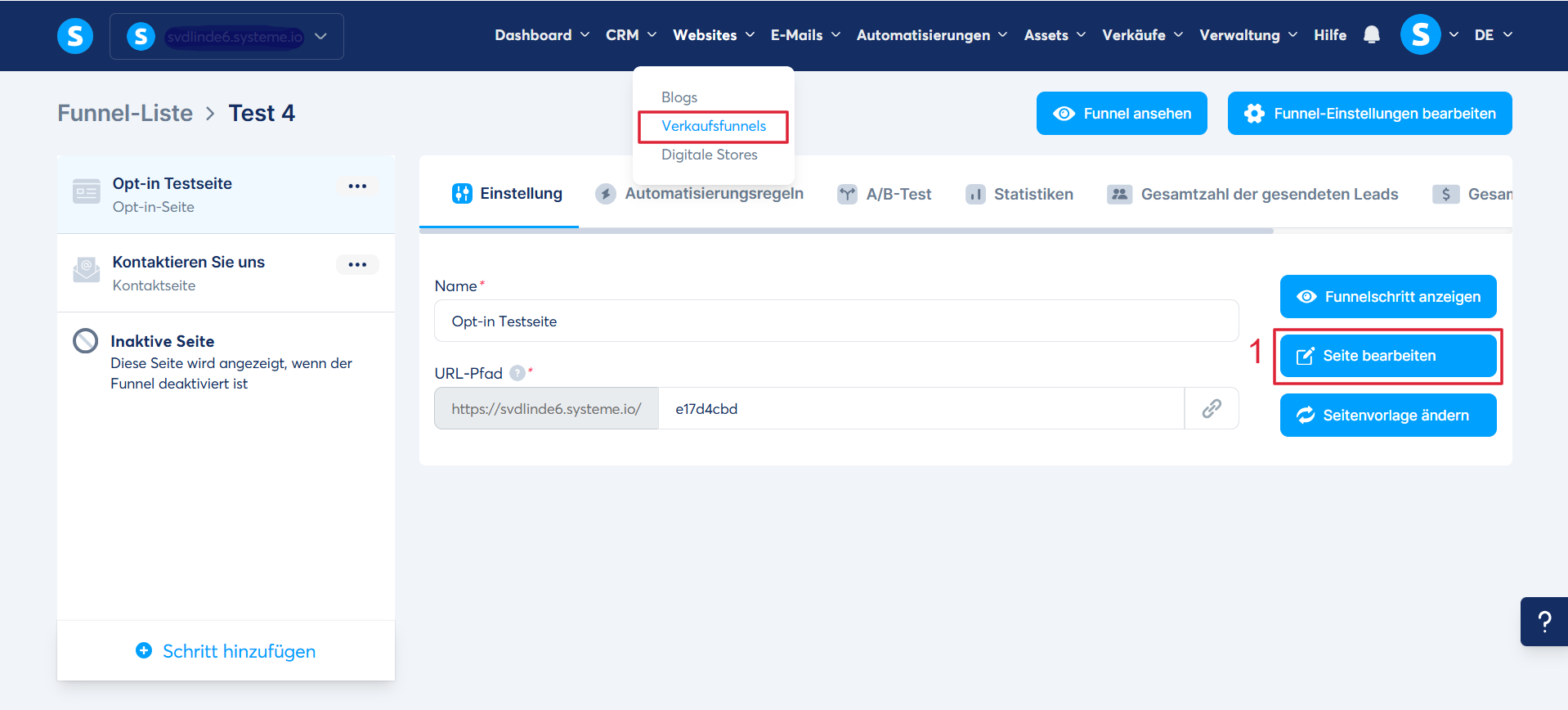Click the Funnel ansehen button
Viewport: 1568px width, 710px height.
(x=1122, y=114)
